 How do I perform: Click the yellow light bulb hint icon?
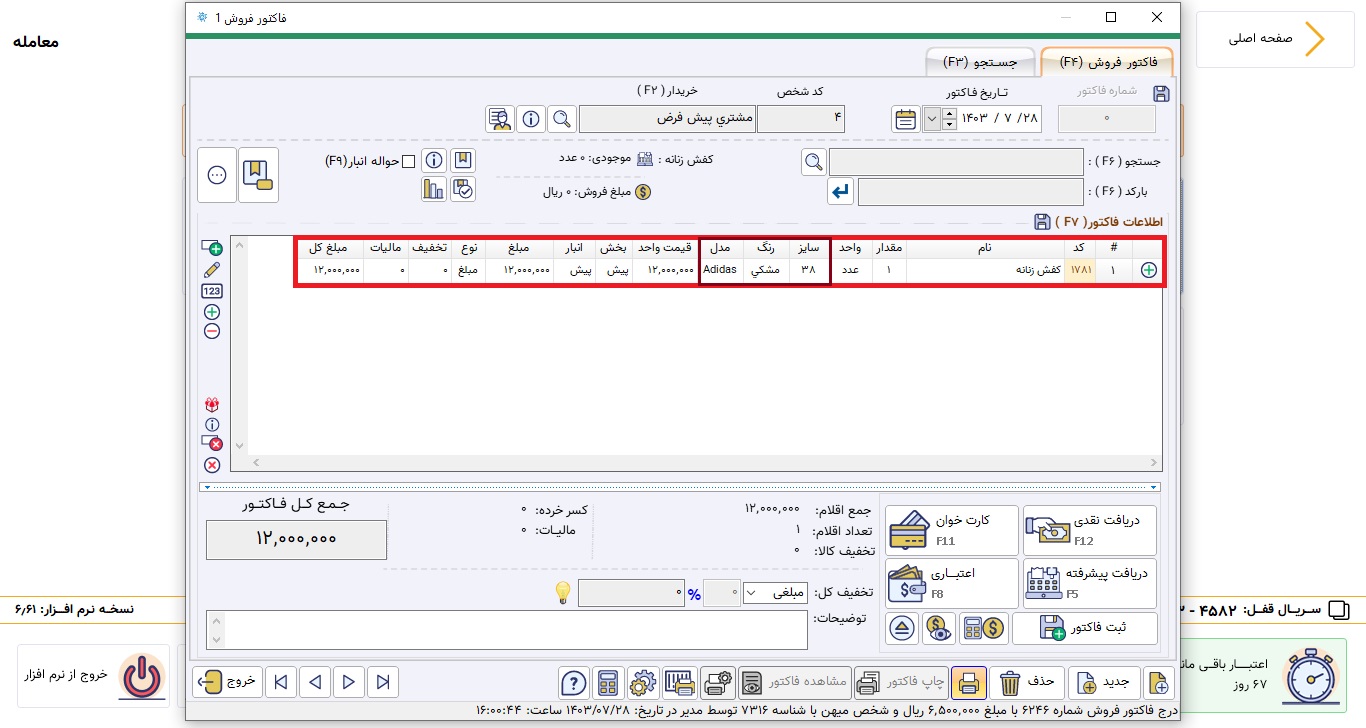click(564, 593)
